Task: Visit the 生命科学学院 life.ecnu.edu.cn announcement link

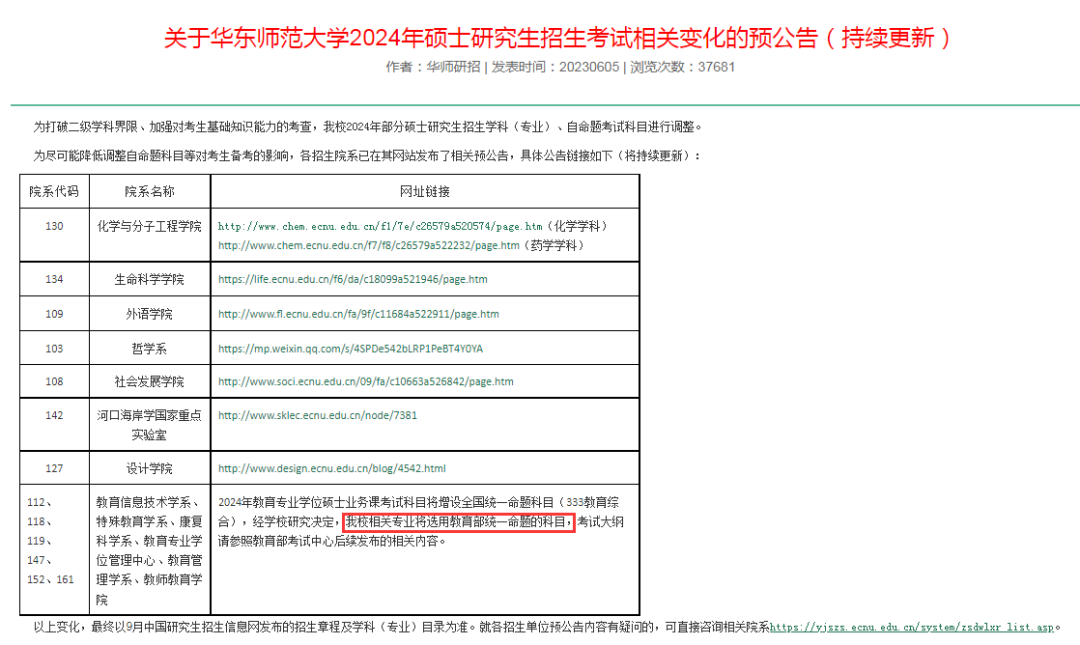Action: (x=352, y=279)
